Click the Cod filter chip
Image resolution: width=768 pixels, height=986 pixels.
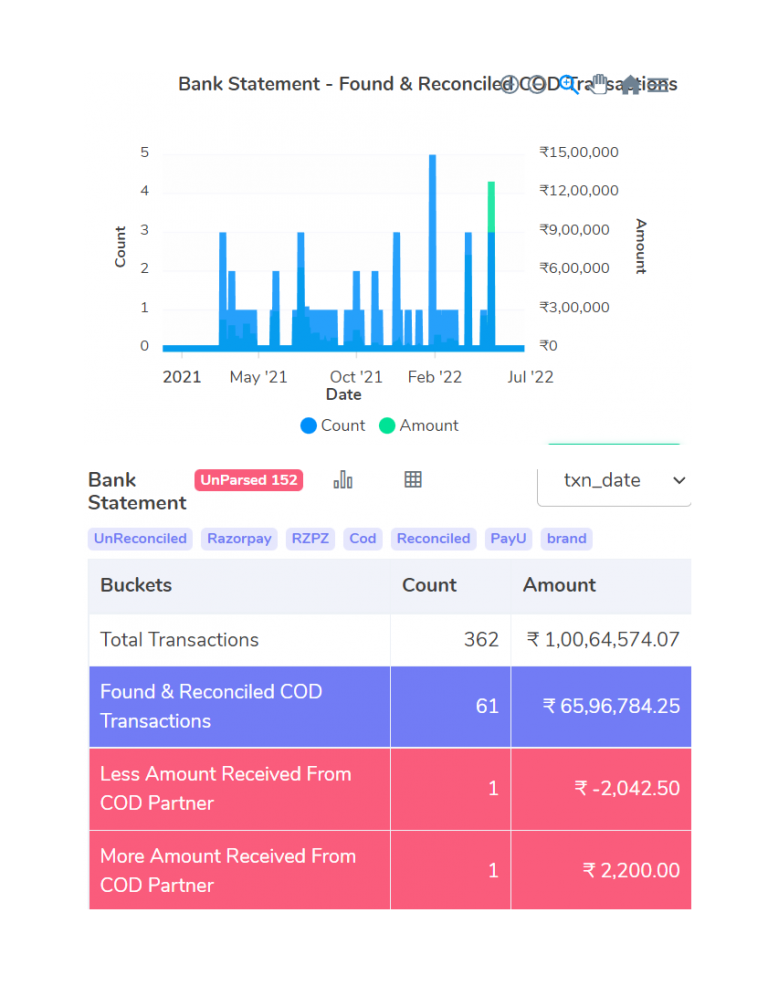coord(362,538)
